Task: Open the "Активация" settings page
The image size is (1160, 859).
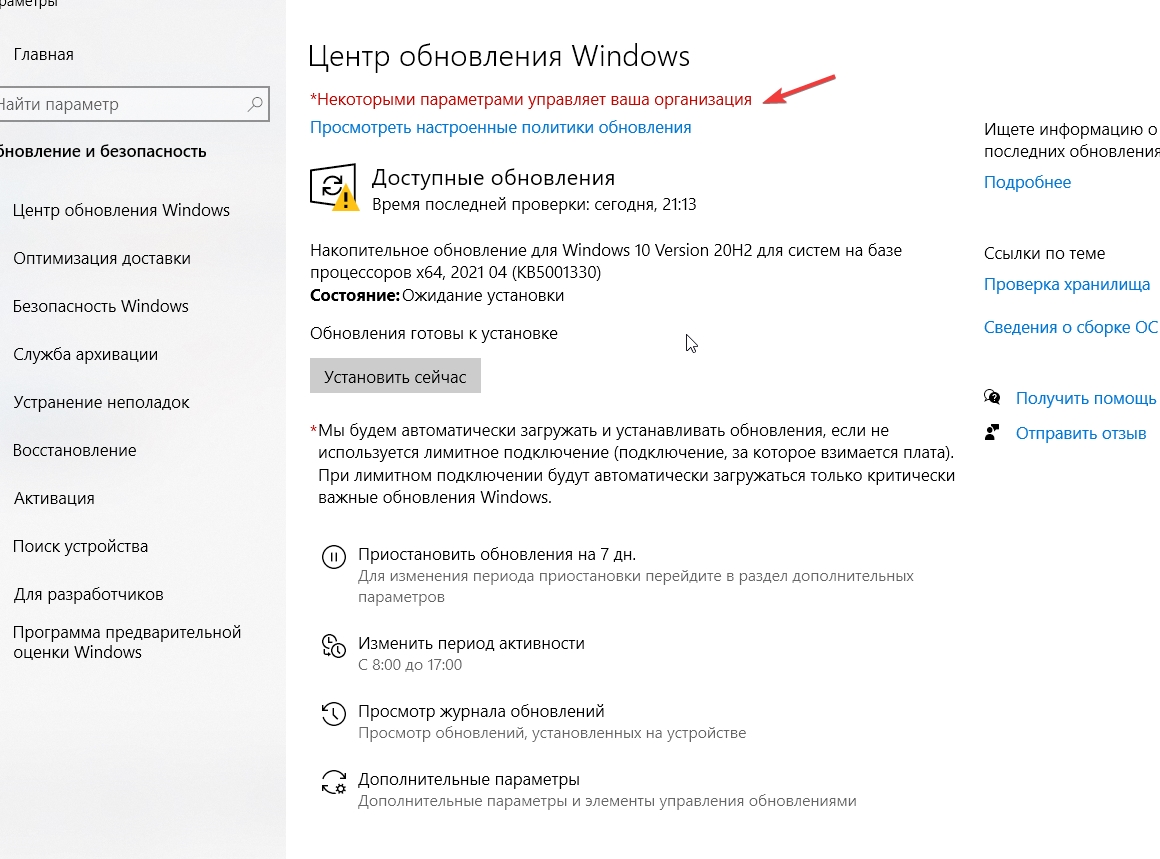Action: (54, 498)
